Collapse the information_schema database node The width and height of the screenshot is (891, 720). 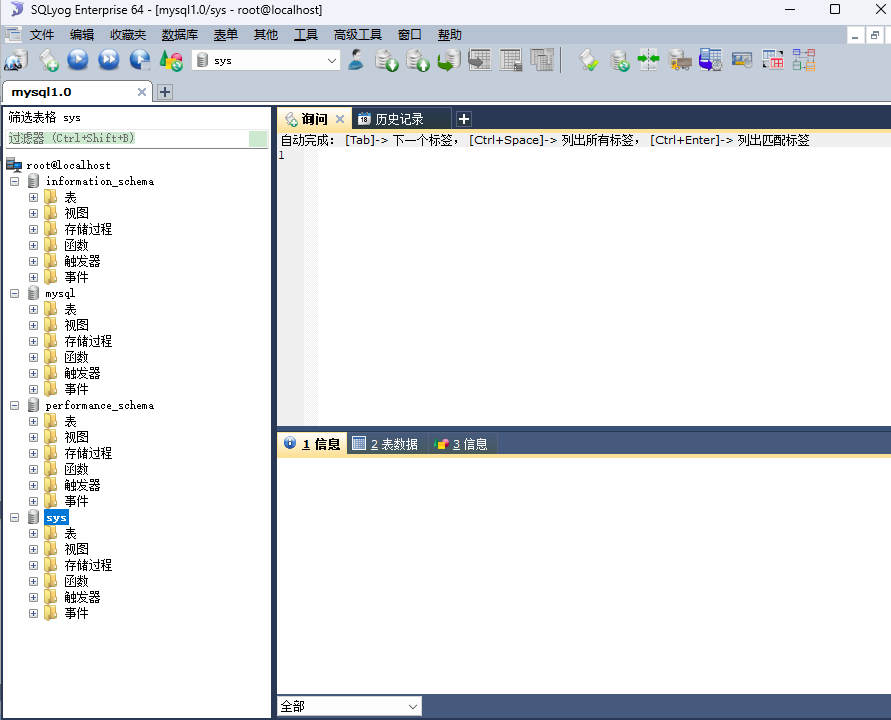pos(15,182)
